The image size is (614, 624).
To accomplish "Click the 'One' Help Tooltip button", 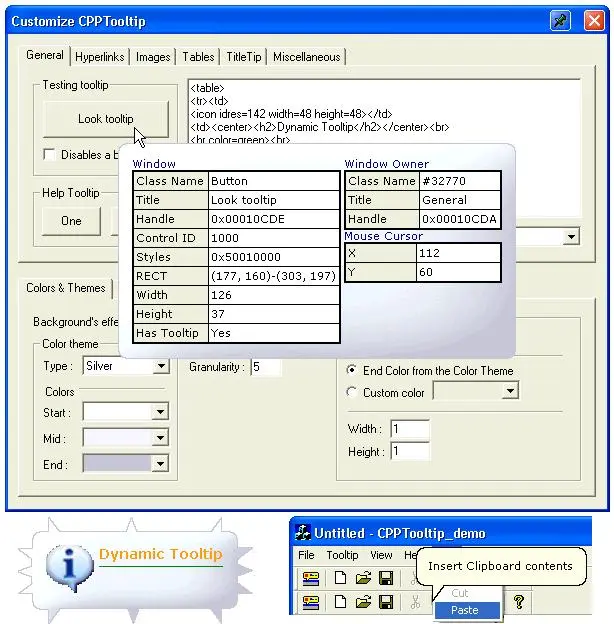I will click(71, 220).
